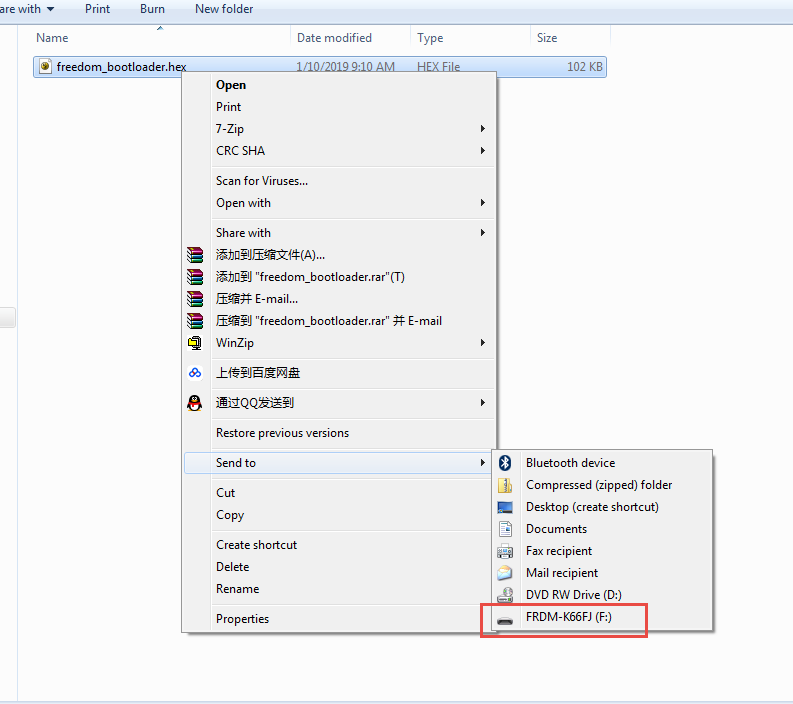Expand the Send to submenu arrow
The image size is (793, 704).
coord(482,463)
